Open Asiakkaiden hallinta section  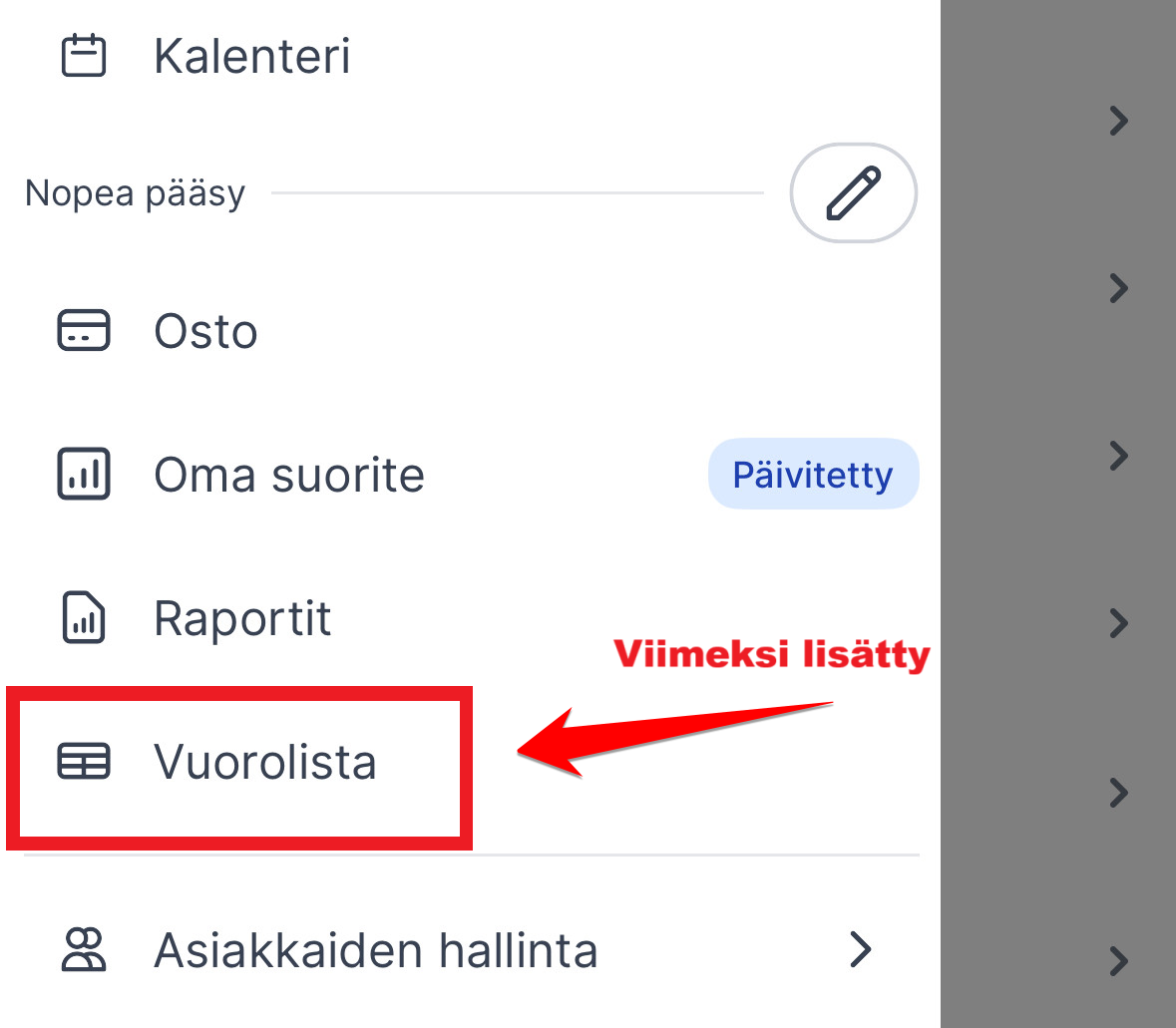click(375, 951)
